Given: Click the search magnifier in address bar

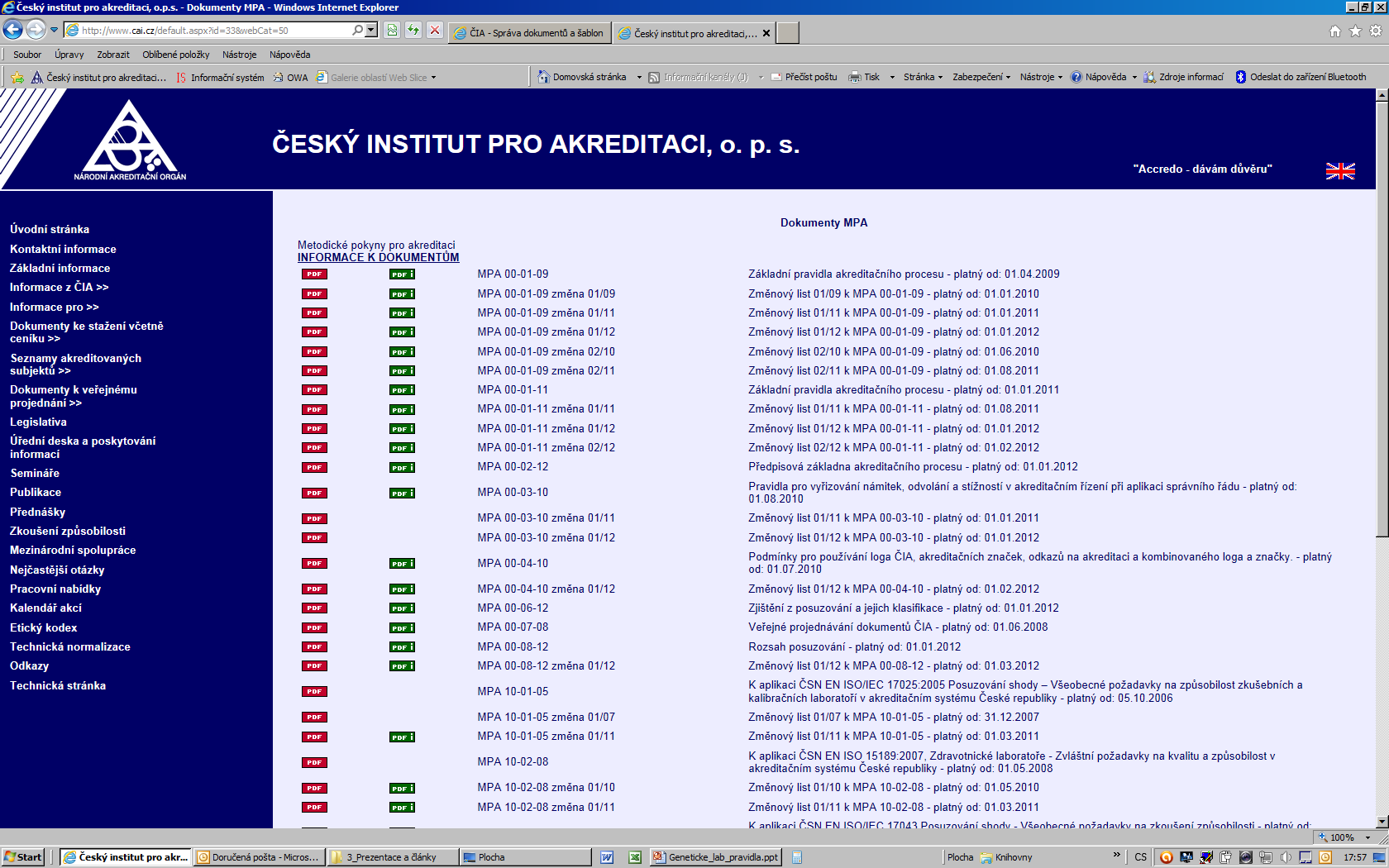Looking at the screenshot, I should tap(357, 30).
